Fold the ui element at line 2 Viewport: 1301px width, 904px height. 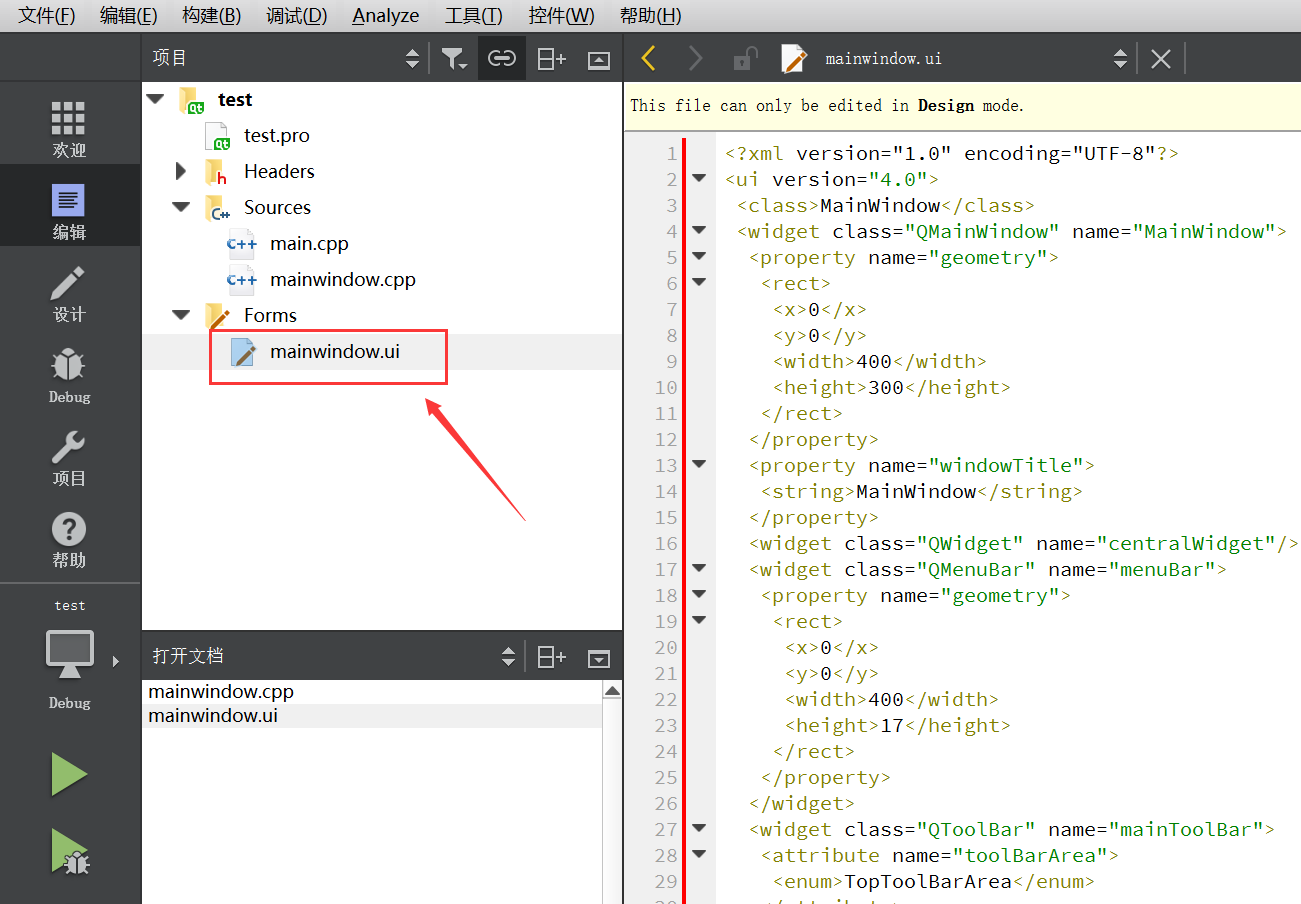(x=699, y=178)
